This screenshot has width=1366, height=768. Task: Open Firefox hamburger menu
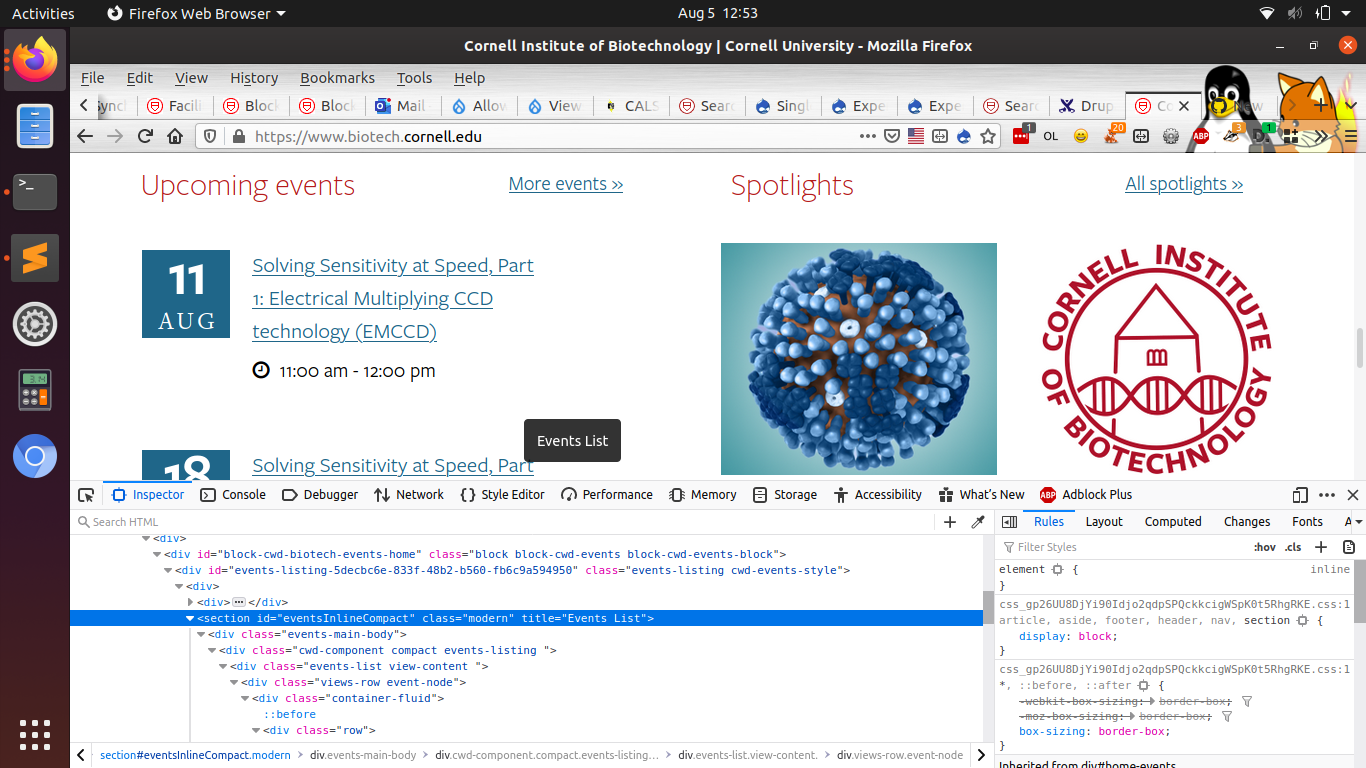(x=1351, y=136)
